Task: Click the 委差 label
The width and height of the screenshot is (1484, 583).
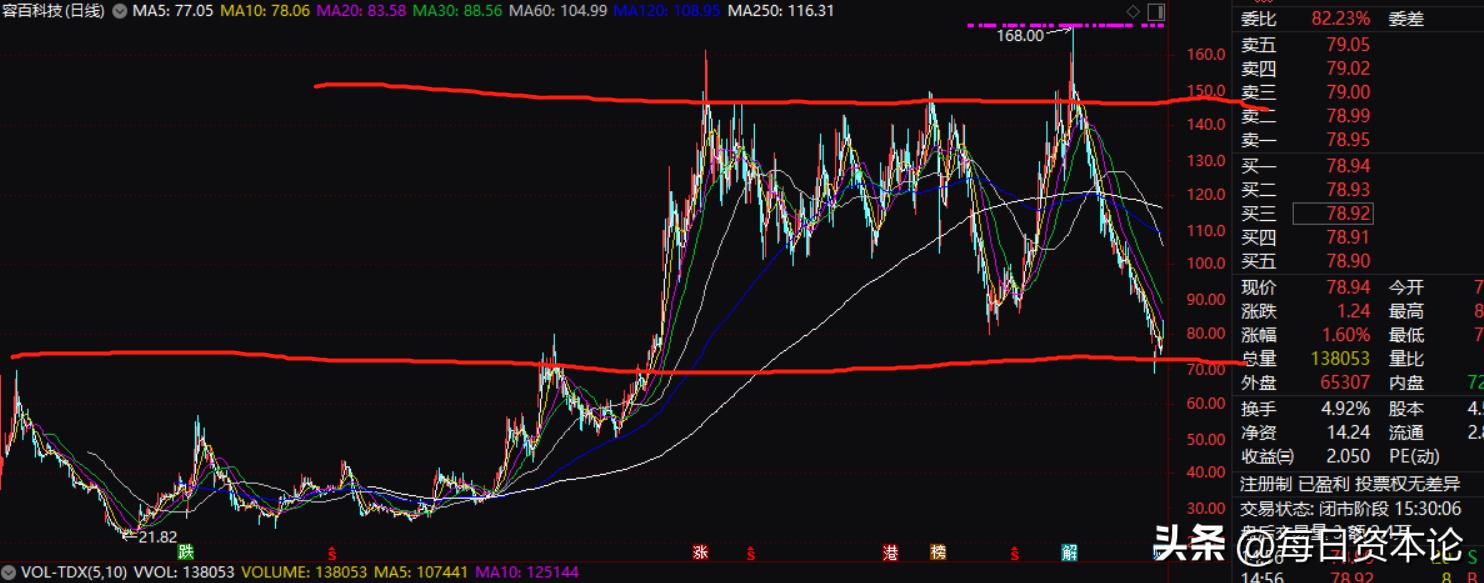Action: (1405, 19)
